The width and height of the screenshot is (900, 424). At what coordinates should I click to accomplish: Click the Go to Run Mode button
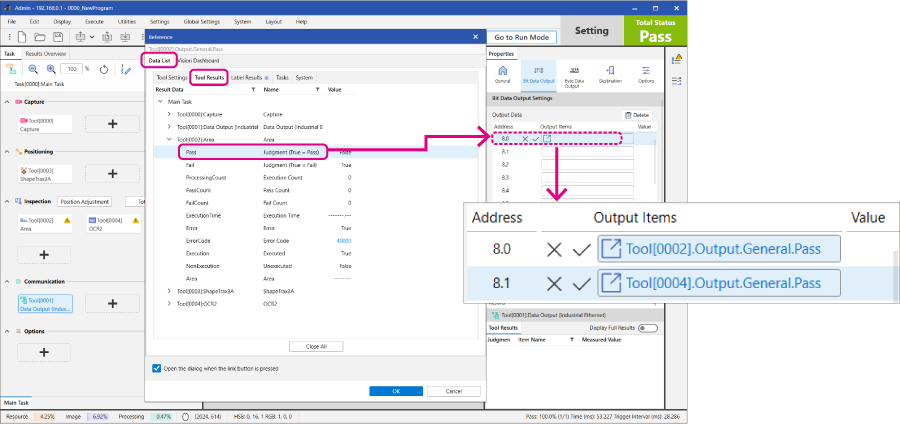point(521,36)
